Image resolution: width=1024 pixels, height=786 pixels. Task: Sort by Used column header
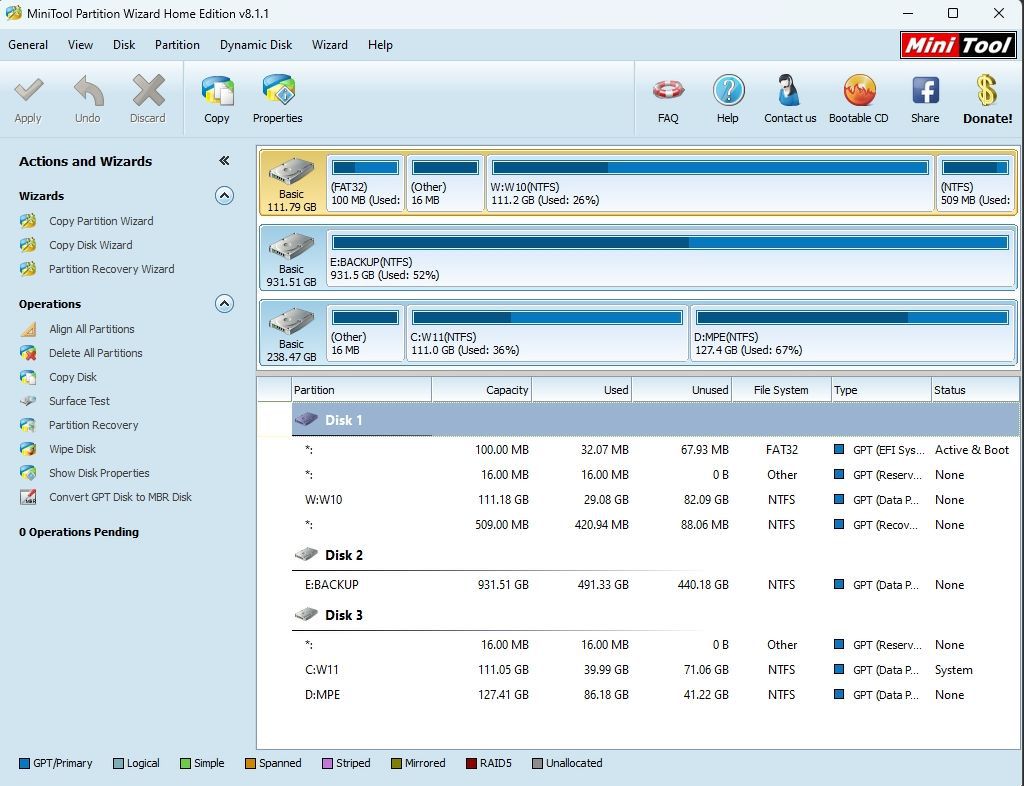tap(582, 390)
